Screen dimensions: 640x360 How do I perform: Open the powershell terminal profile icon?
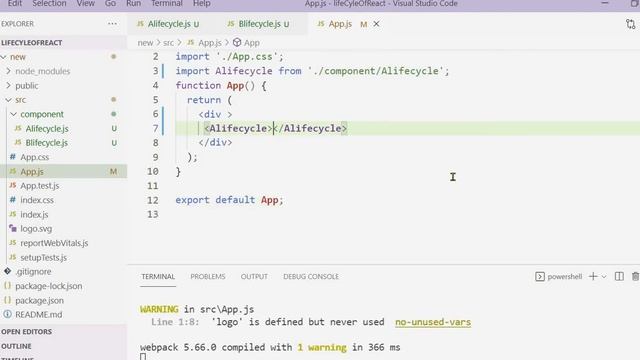(x=540, y=277)
